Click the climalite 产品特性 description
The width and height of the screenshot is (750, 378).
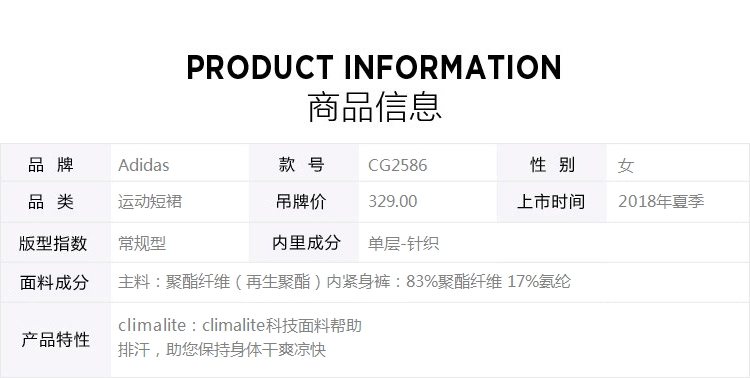pyautogui.click(x=240, y=337)
